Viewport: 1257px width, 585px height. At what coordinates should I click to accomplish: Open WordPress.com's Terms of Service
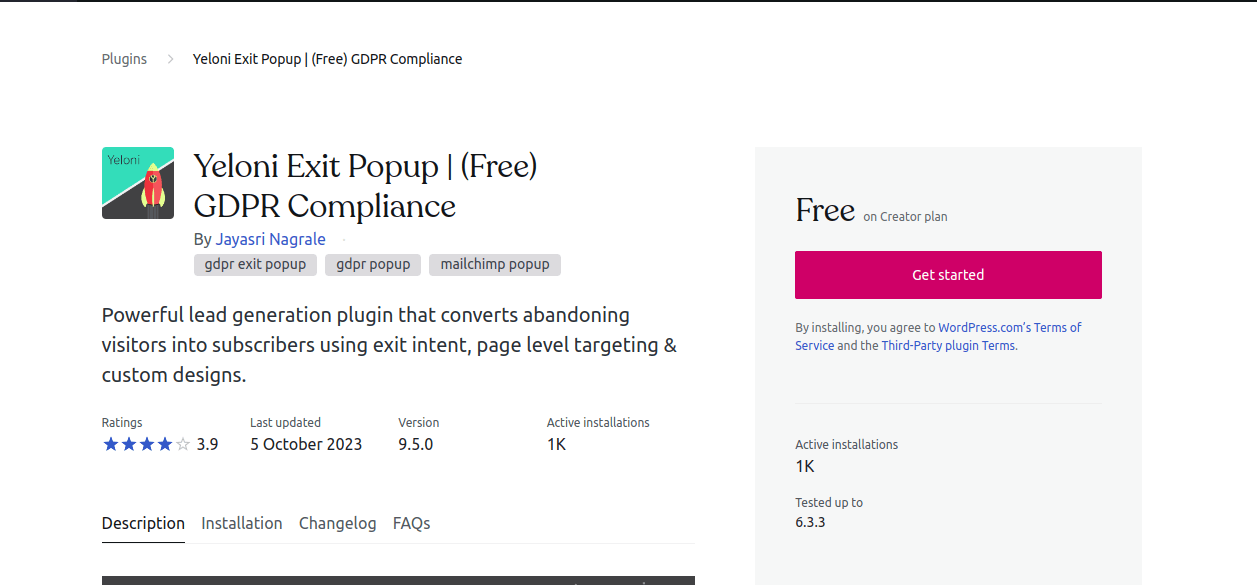point(1009,327)
